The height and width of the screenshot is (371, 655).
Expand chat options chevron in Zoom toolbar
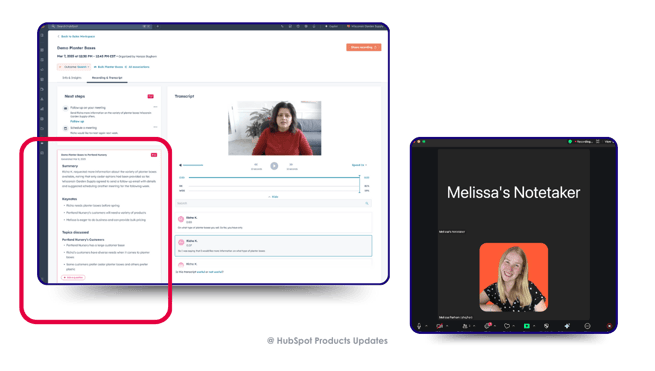tap(495, 326)
